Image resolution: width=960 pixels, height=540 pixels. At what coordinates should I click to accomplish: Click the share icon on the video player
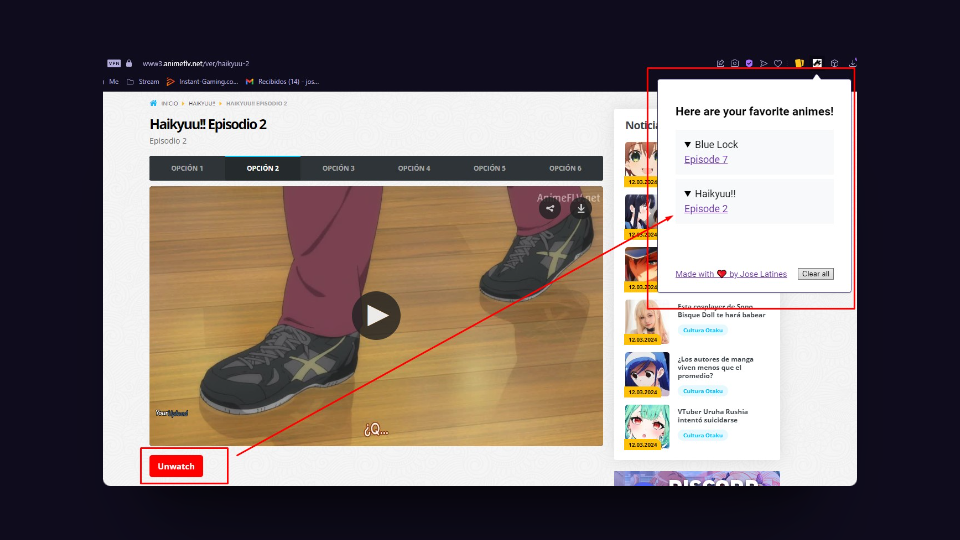(550, 209)
